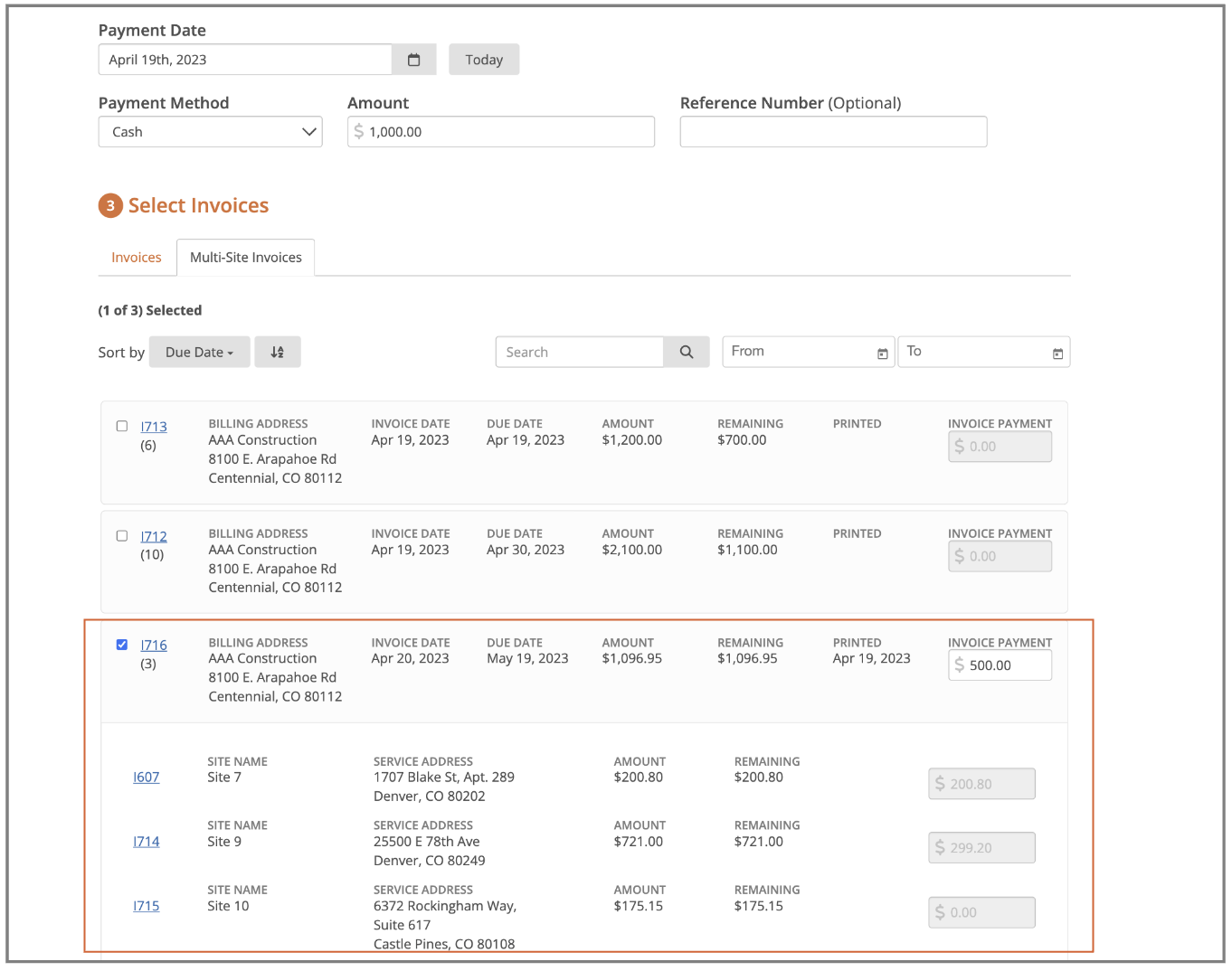The height and width of the screenshot is (971, 1232).
Task: Open site invoice link I715
Action: [x=147, y=906]
